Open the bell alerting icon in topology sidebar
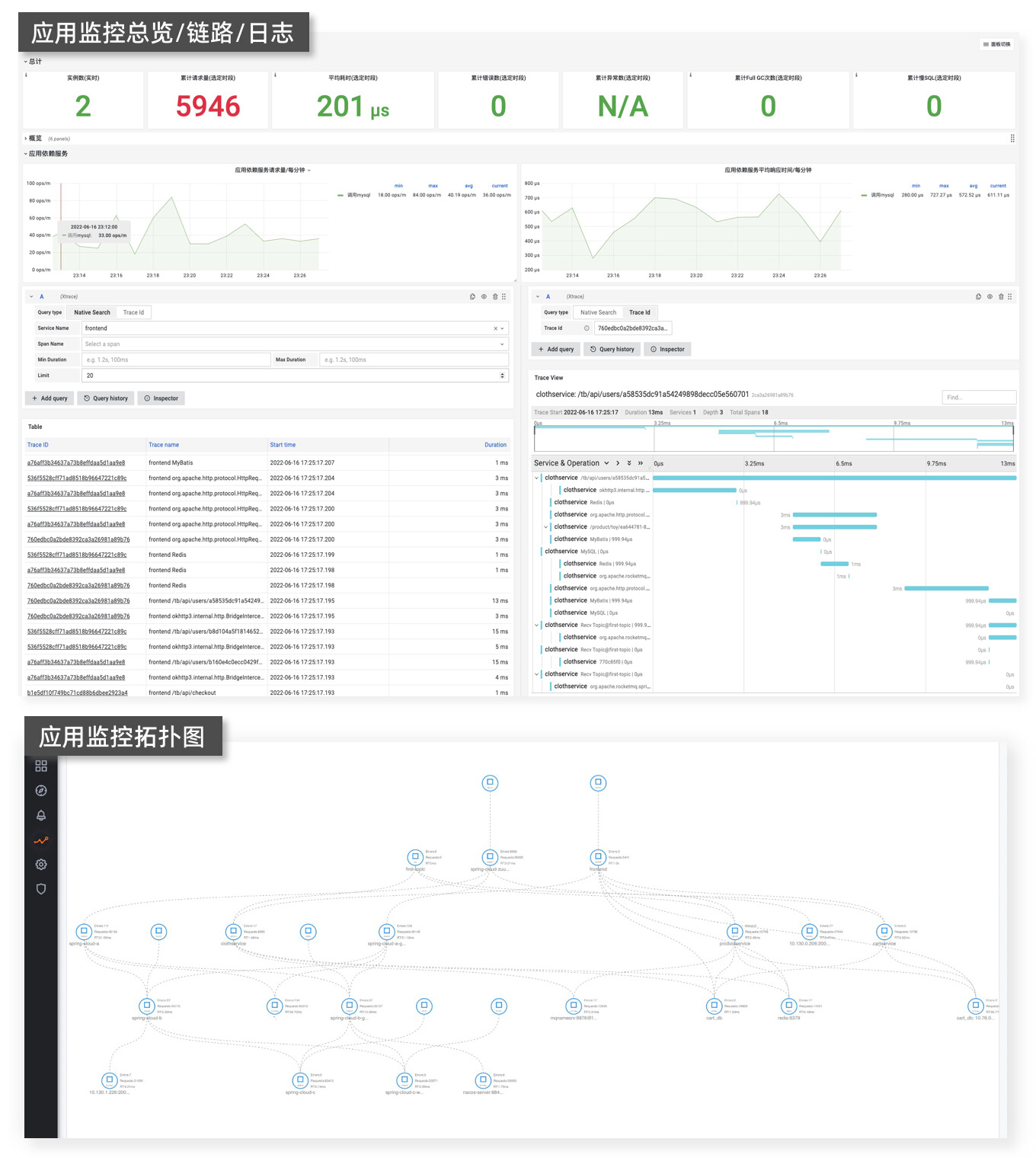1036x1158 pixels. pyautogui.click(x=41, y=815)
